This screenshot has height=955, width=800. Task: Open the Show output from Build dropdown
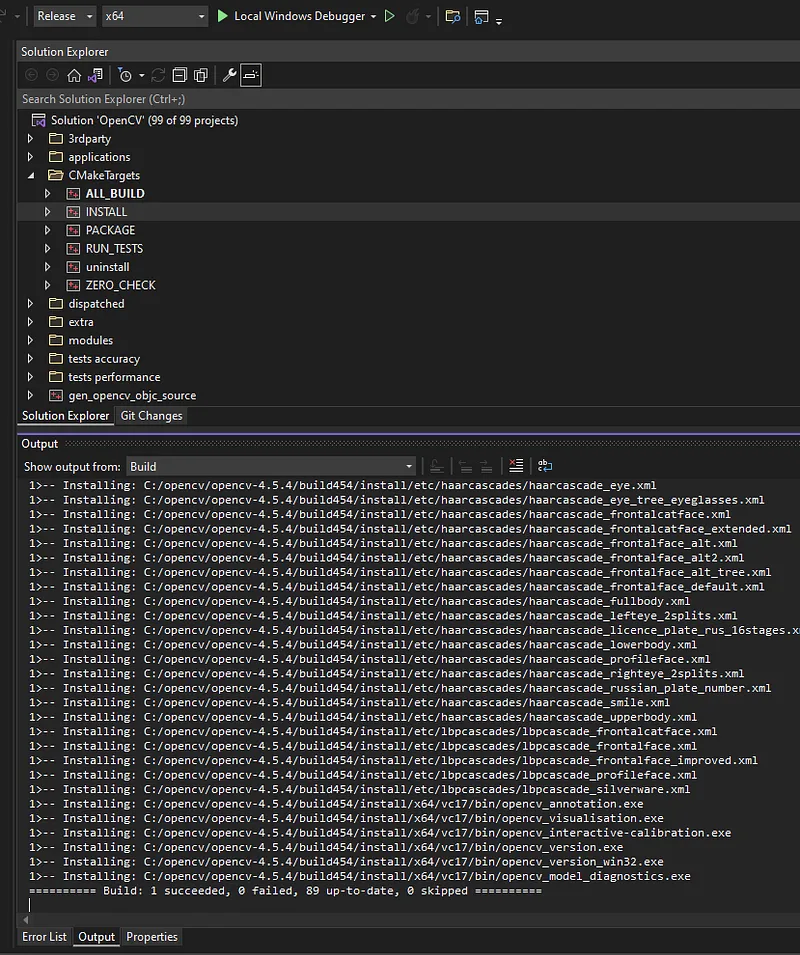tap(271, 467)
